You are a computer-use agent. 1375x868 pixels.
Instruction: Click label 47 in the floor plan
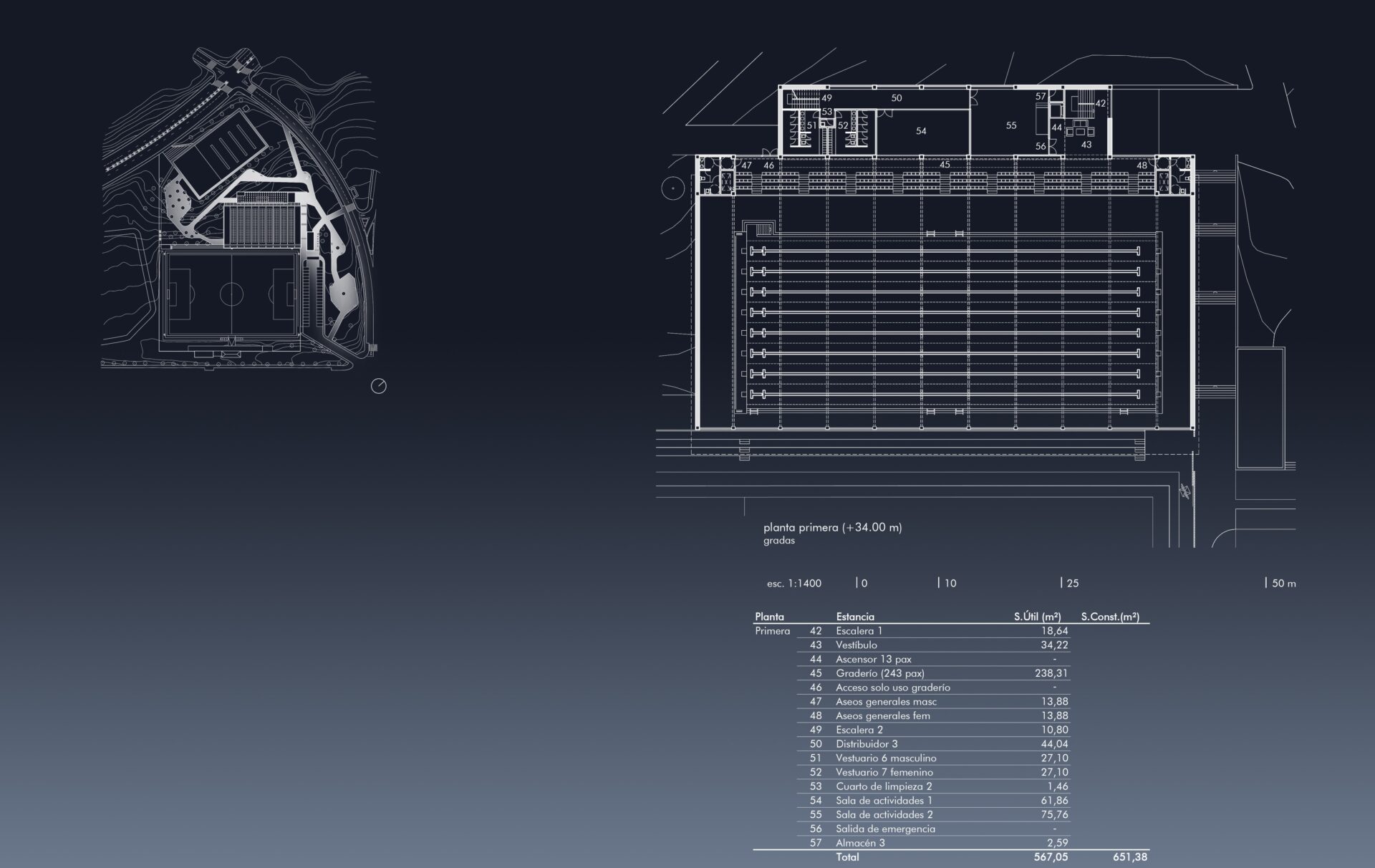pos(747,165)
